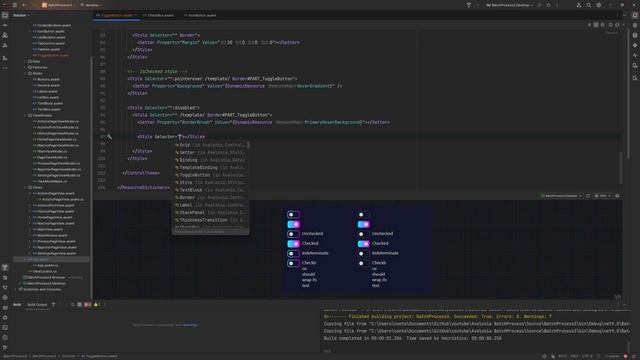Expand the Data folder in solution tree
640x360 pixels.
(x=25, y=61)
